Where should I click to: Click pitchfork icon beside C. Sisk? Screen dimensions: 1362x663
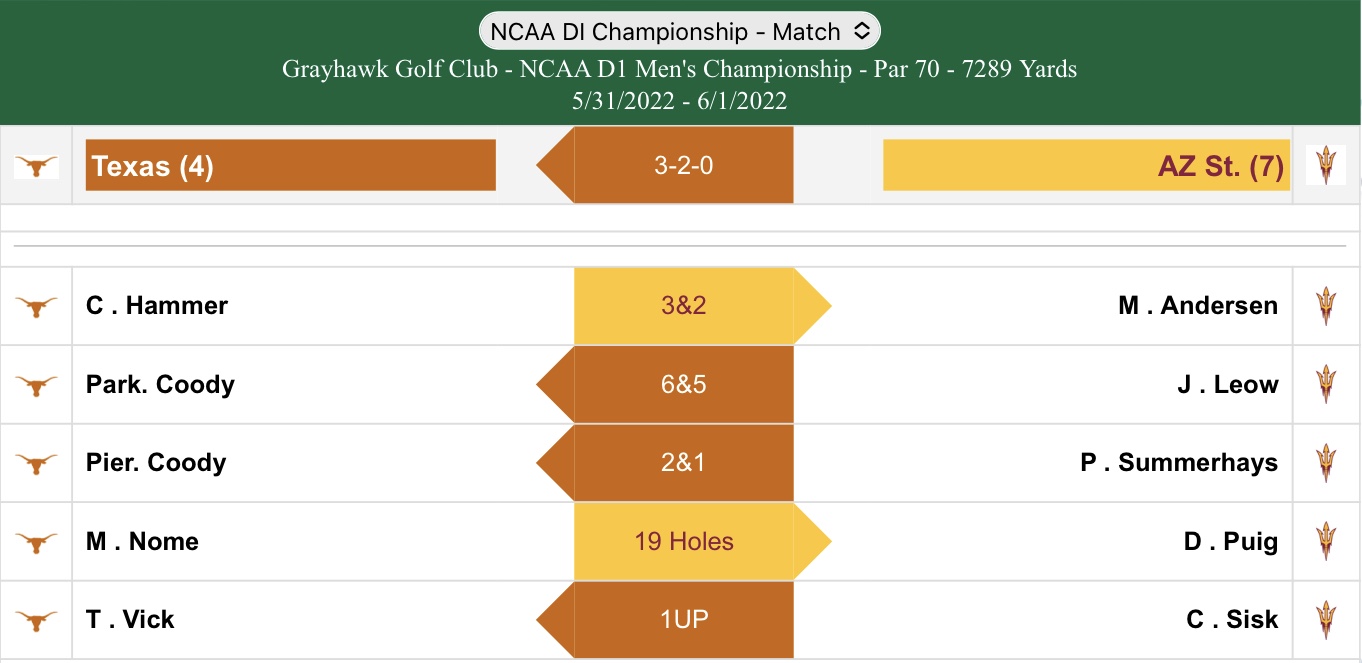[x=1326, y=620]
